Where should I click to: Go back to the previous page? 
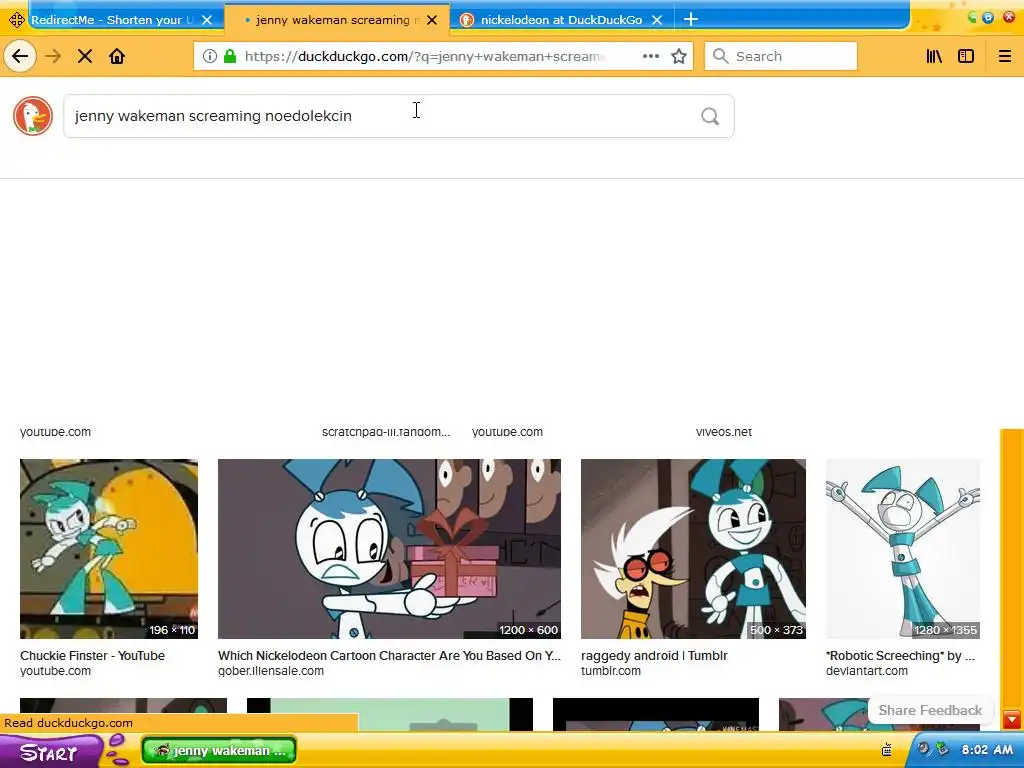click(20, 56)
